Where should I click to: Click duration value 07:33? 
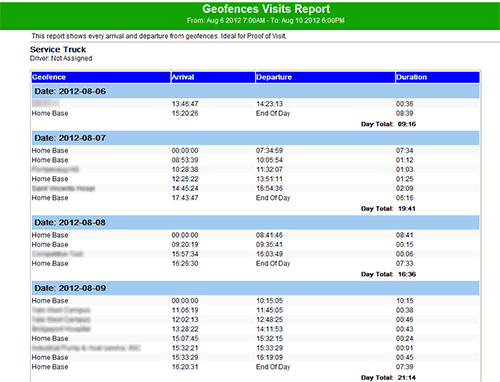[405, 263]
